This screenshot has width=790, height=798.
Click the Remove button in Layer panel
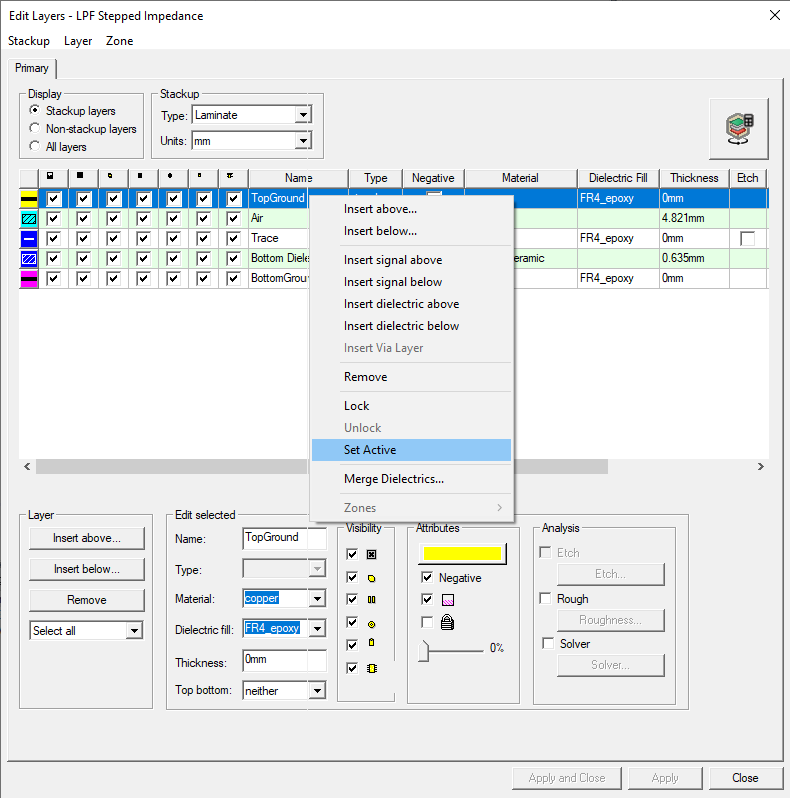point(87,600)
